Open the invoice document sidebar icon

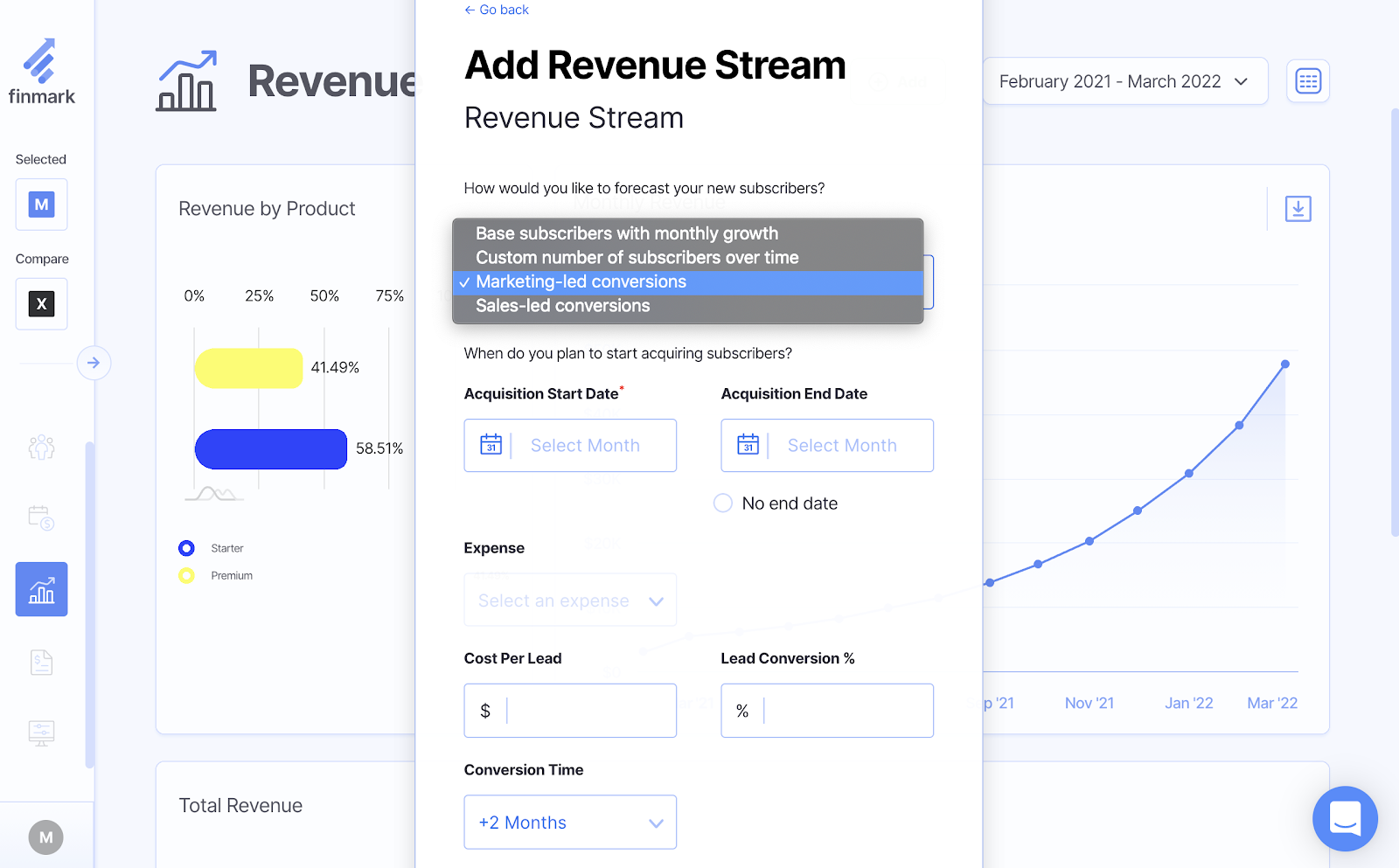click(x=41, y=663)
